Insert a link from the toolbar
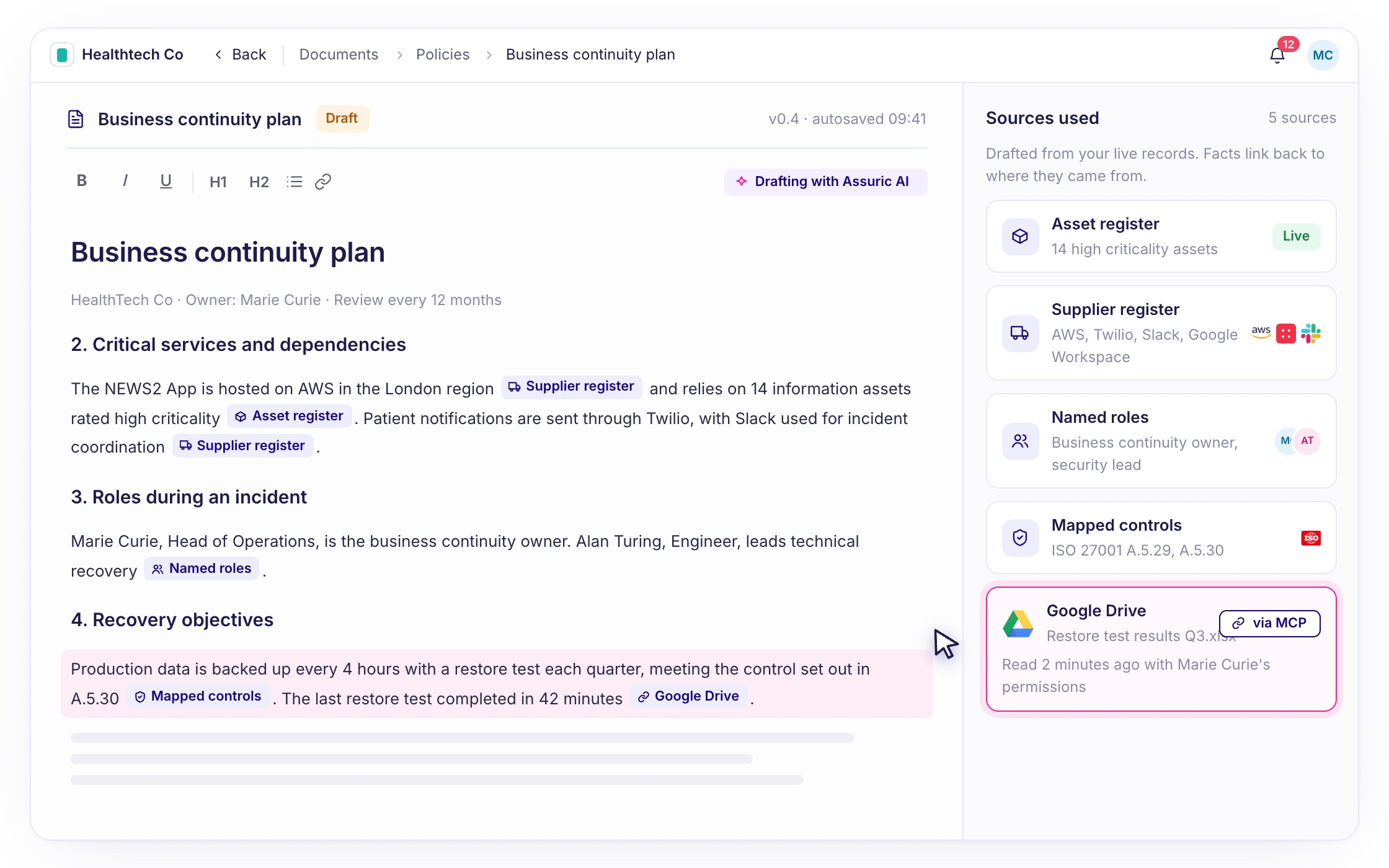 click(323, 182)
